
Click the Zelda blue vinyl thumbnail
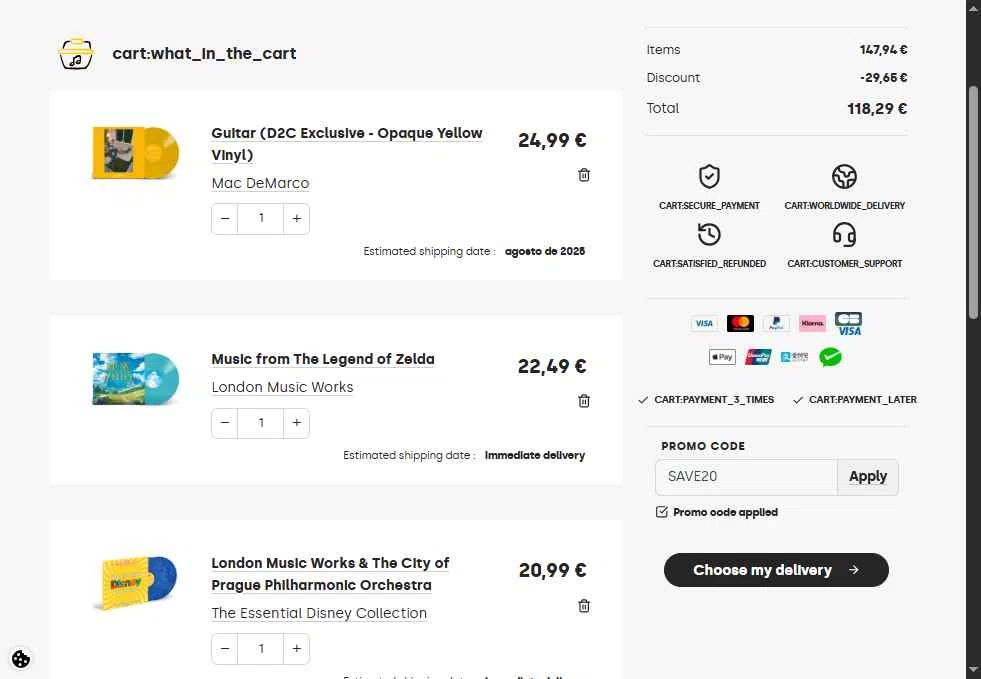tap(136, 379)
